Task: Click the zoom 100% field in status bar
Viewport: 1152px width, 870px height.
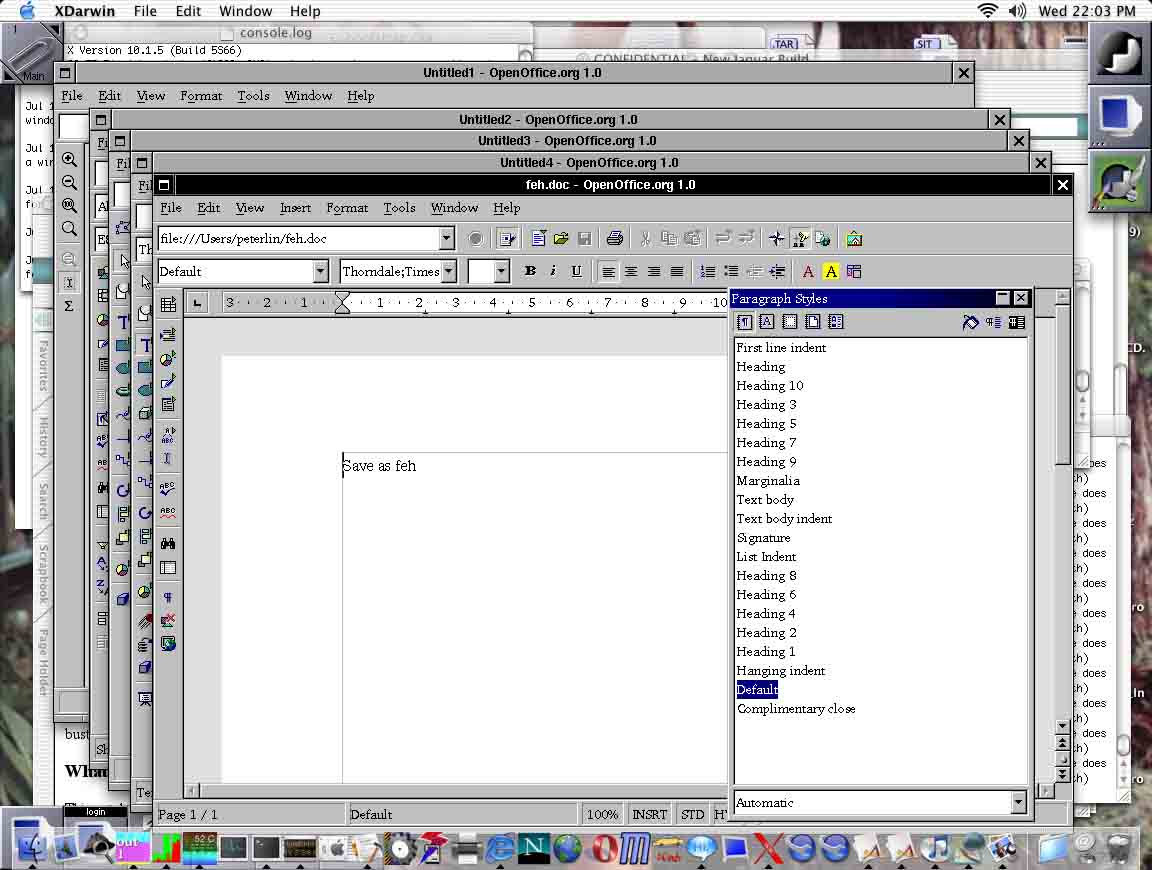Action: 602,814
